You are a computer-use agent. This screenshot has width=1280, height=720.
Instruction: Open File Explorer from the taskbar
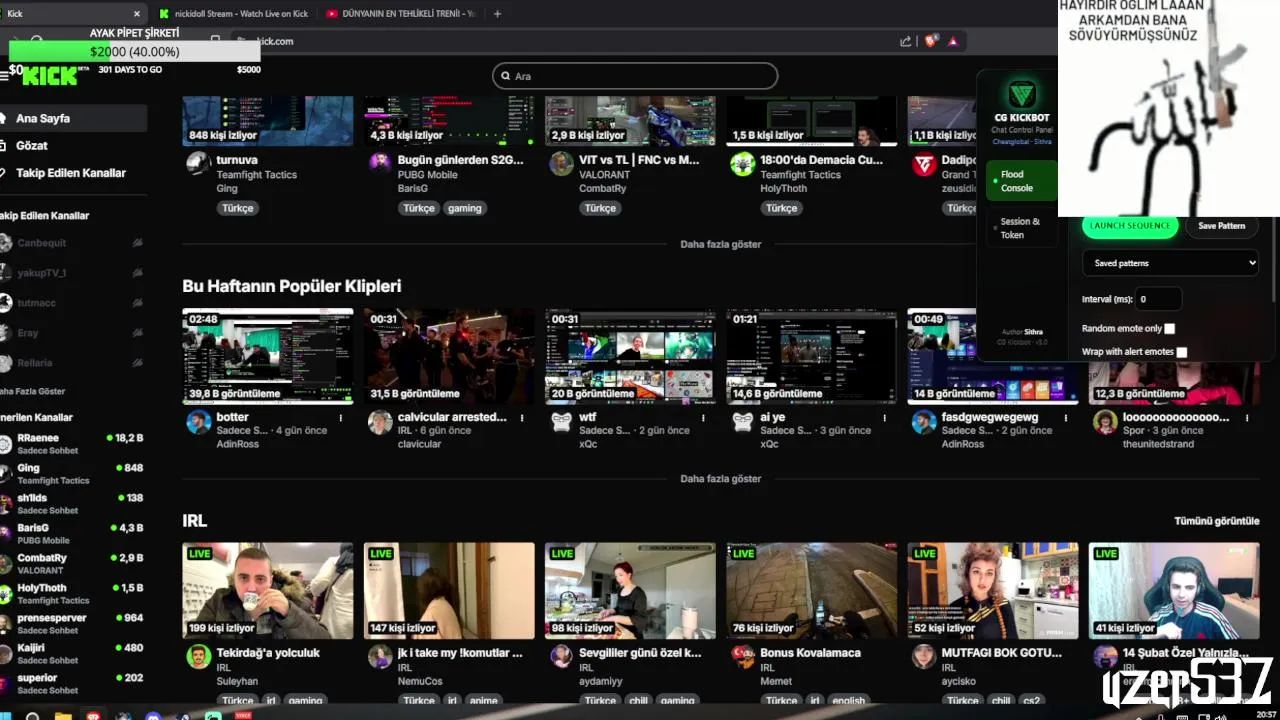62,716
